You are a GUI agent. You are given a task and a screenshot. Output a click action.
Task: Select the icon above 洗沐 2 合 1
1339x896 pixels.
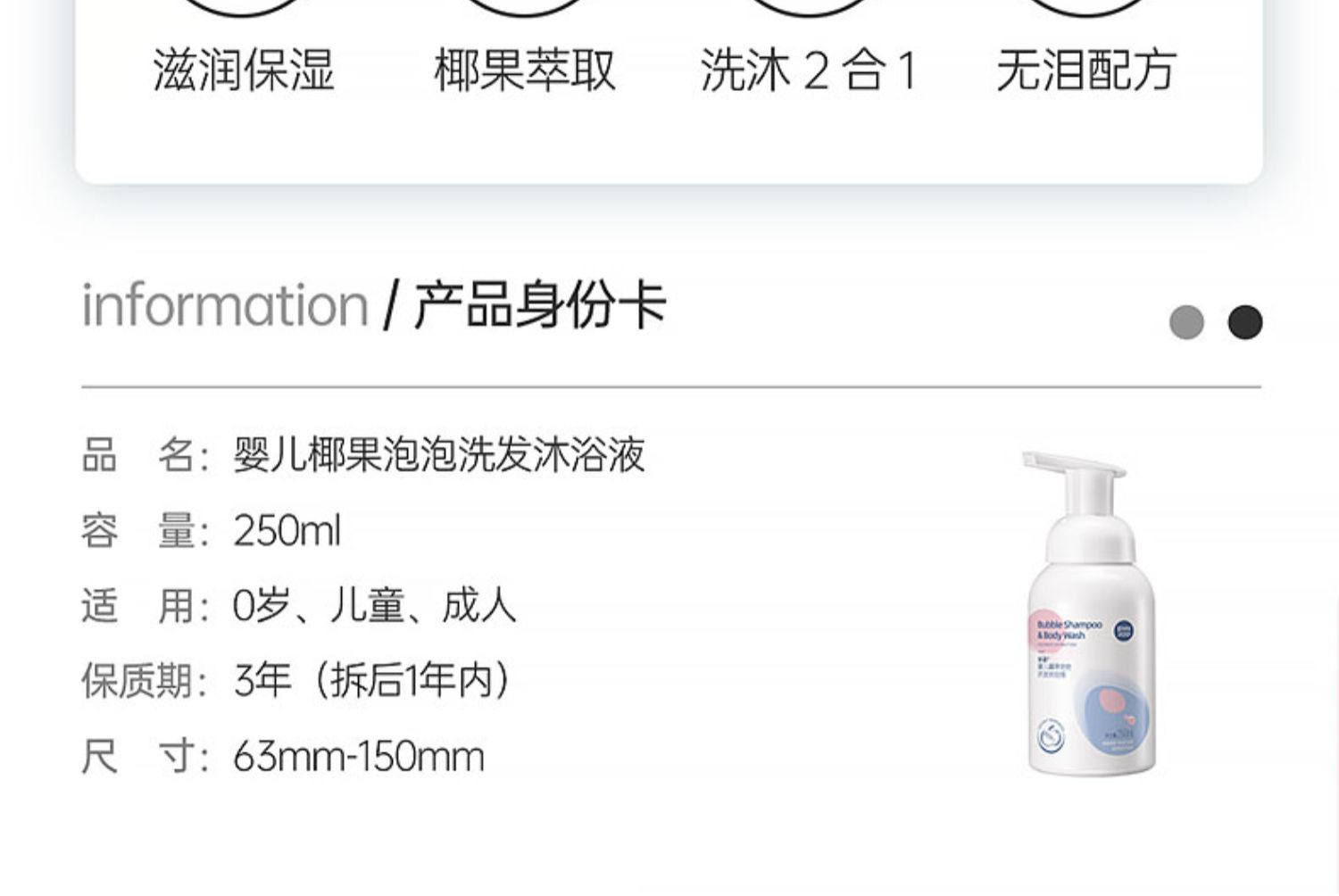[x=808, y=7]
